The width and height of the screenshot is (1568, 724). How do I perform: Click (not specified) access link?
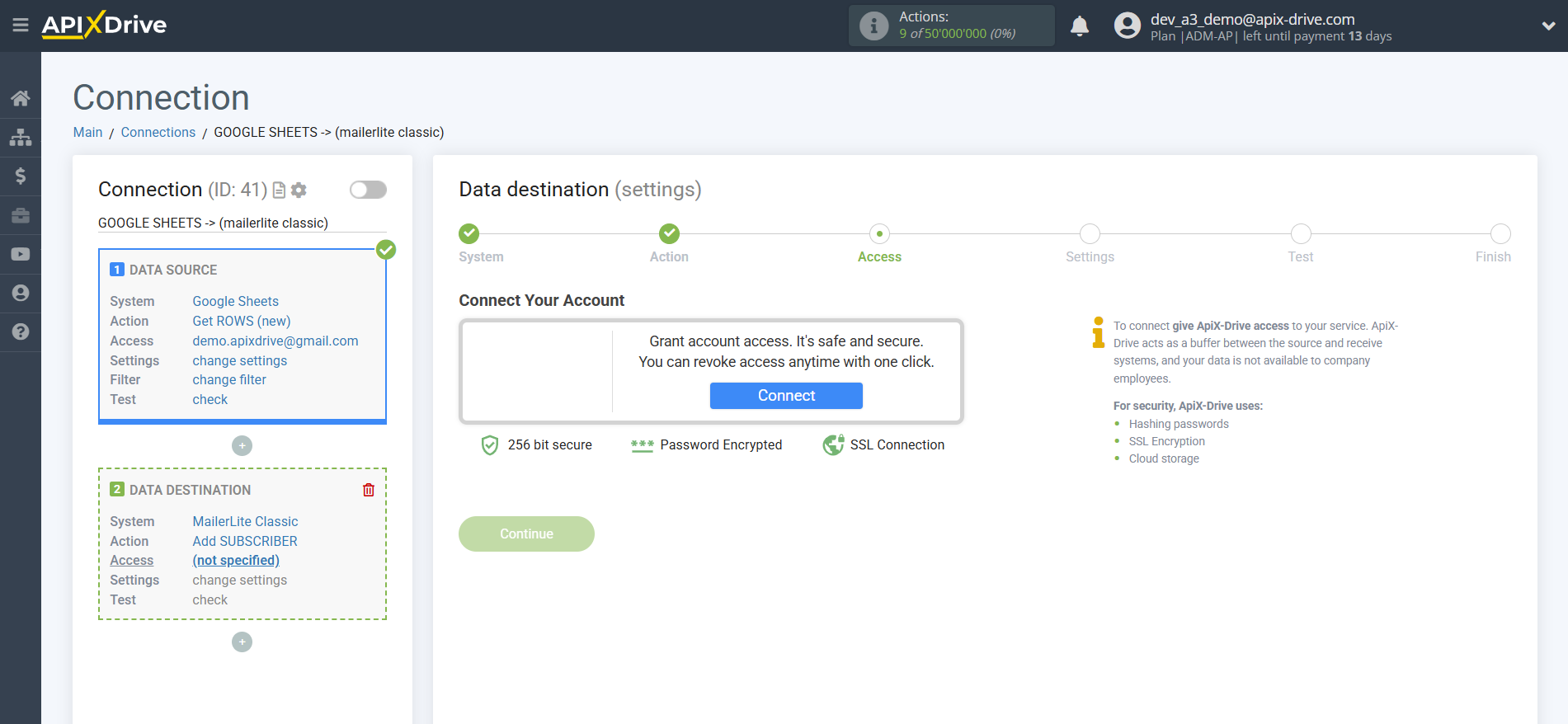tap(236, 560)
